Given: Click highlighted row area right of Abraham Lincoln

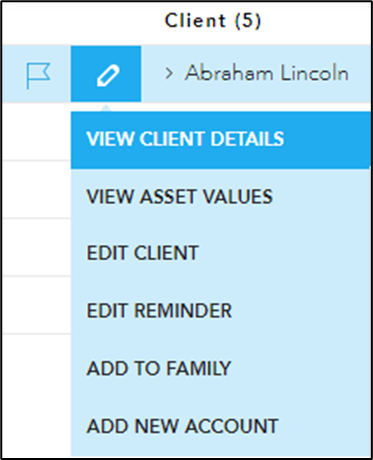Looking at the screenshot, I should point(360,74).
